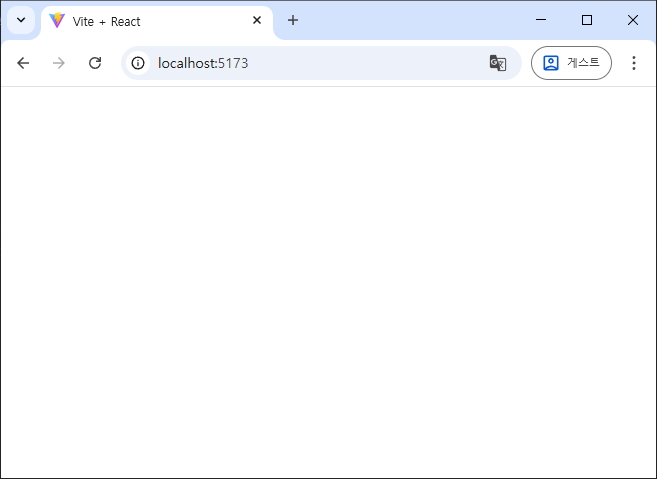The image size is (657, 479).
Task: View site information for localhost
Action: click(x=138, y=63)
